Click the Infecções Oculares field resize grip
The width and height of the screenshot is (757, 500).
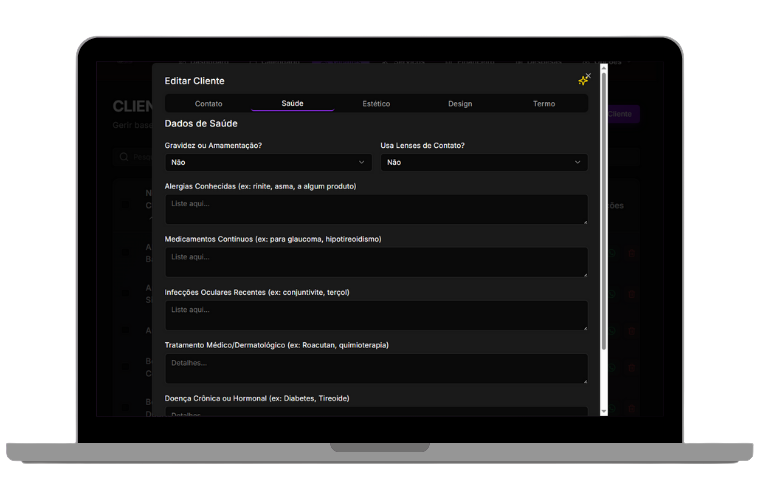(x=585, y=327)
